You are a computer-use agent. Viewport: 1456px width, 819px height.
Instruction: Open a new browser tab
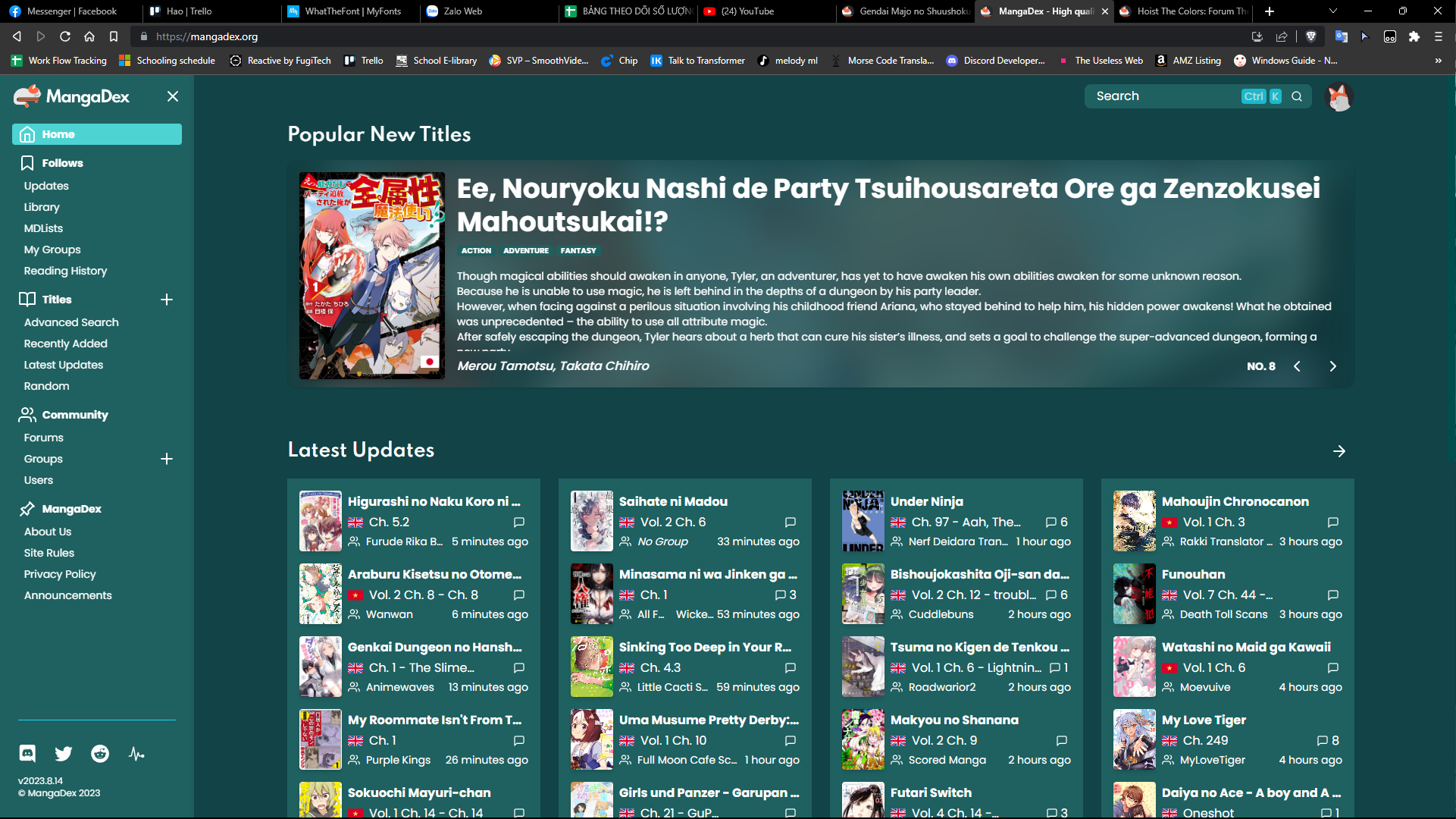click(1270, 11)
